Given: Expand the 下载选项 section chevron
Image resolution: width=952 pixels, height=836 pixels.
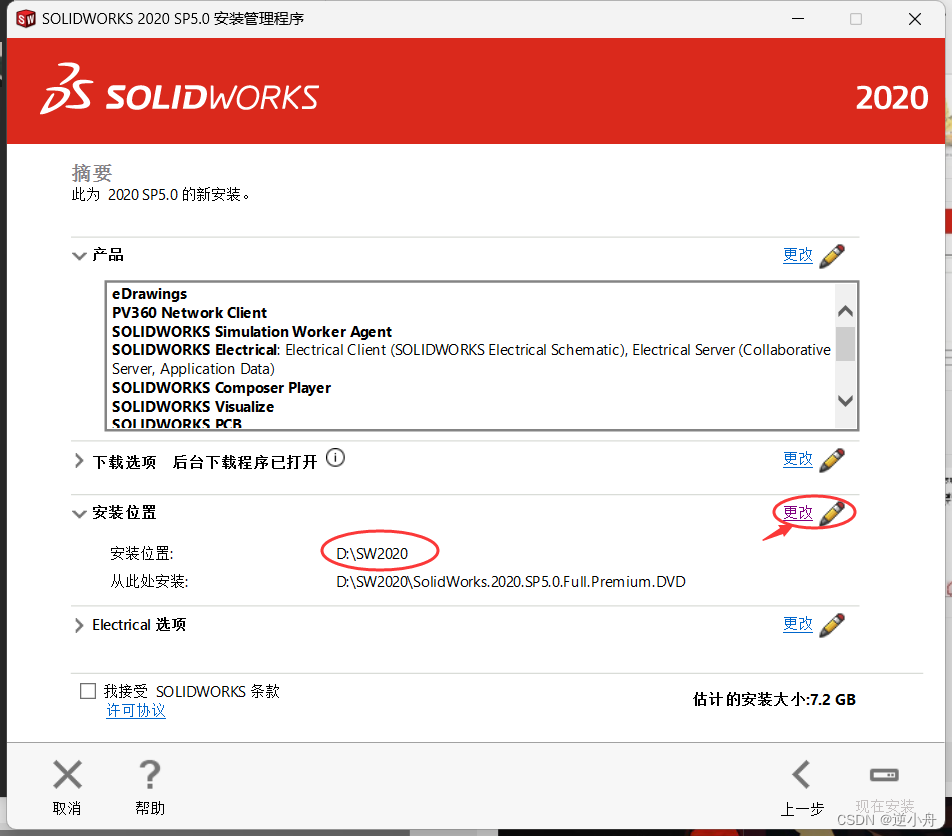Looking at the screenshot, I should 79,461.
